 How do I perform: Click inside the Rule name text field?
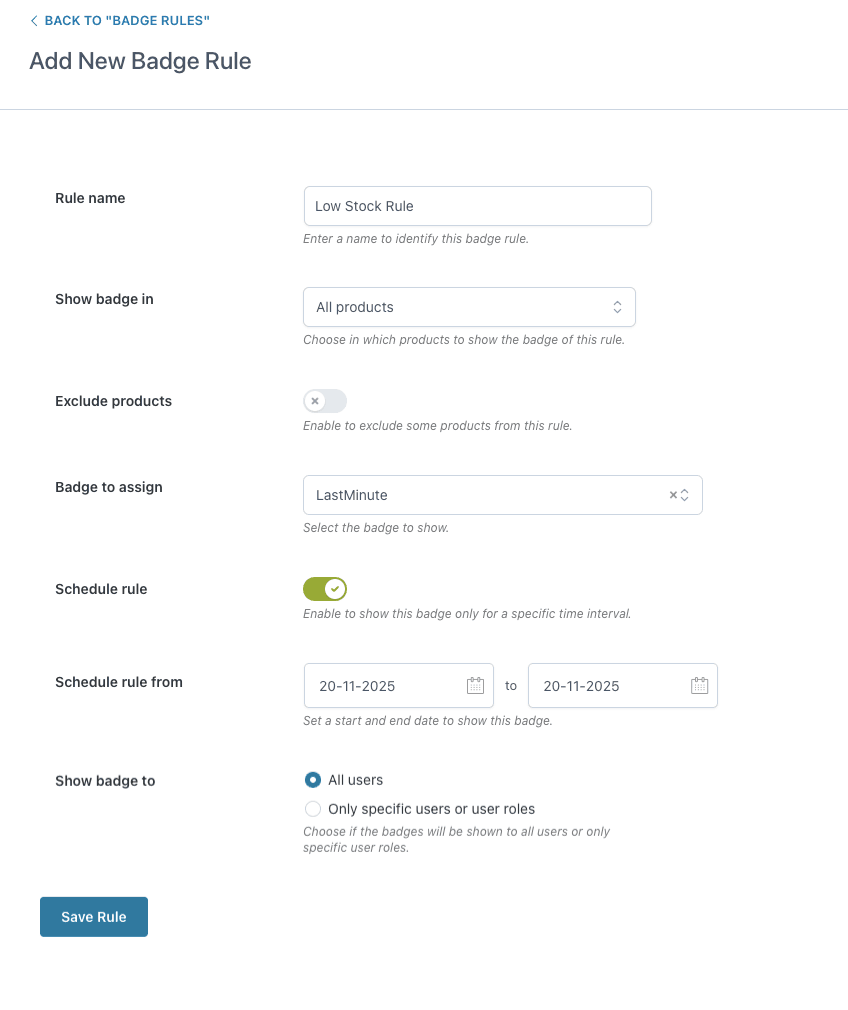(x=477, y=205)
